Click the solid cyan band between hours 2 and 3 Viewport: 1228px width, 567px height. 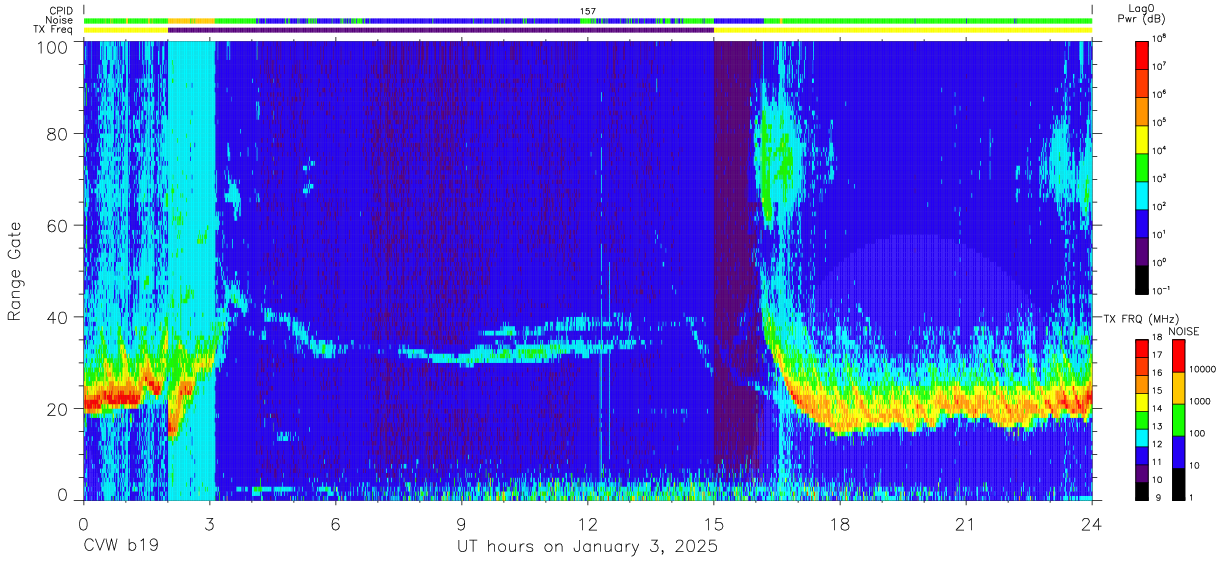click(192, 270)
